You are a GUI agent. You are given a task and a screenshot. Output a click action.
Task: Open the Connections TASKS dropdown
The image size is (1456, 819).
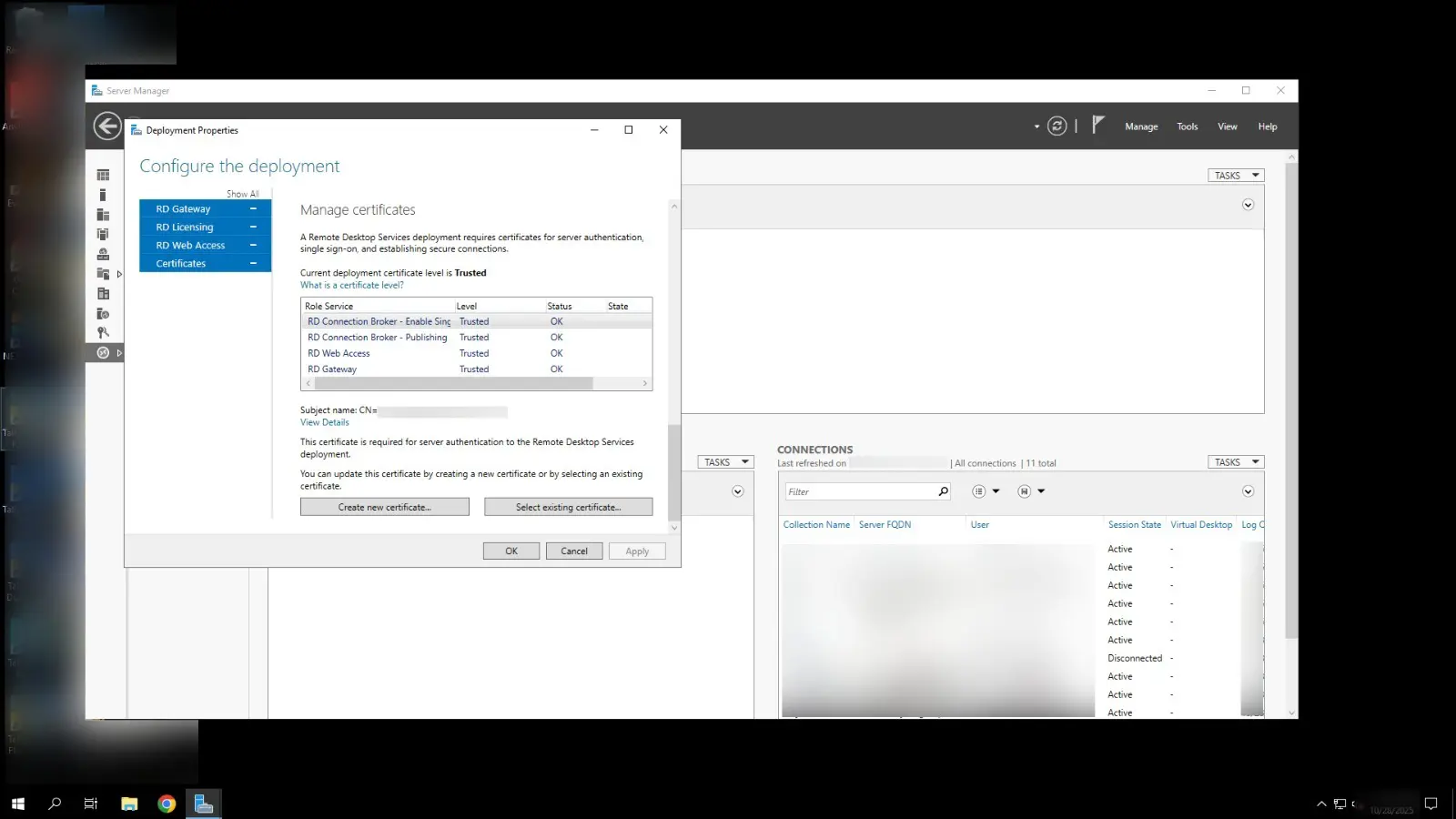[1235, 462]
